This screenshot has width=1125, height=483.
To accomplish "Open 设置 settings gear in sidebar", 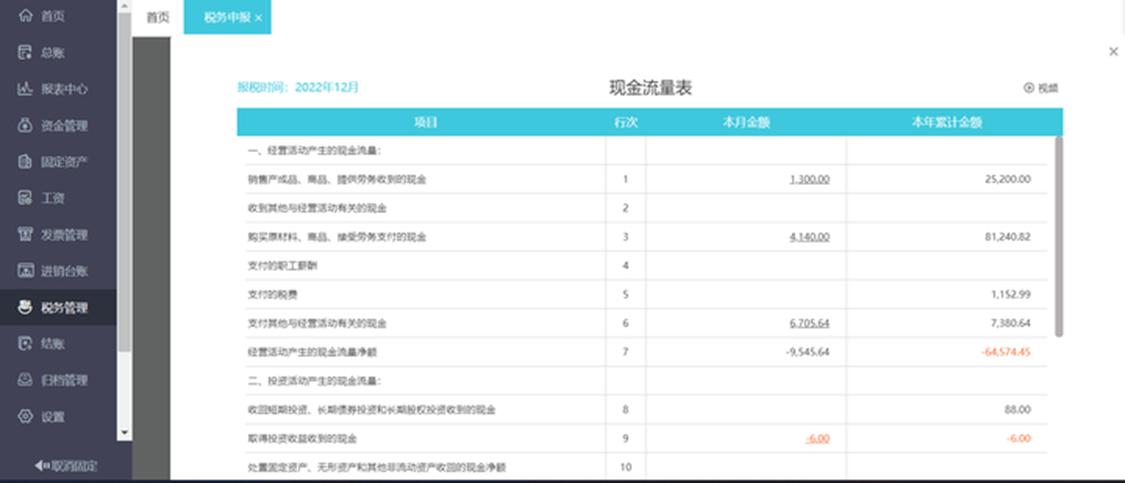I will (x=25, y=416).
